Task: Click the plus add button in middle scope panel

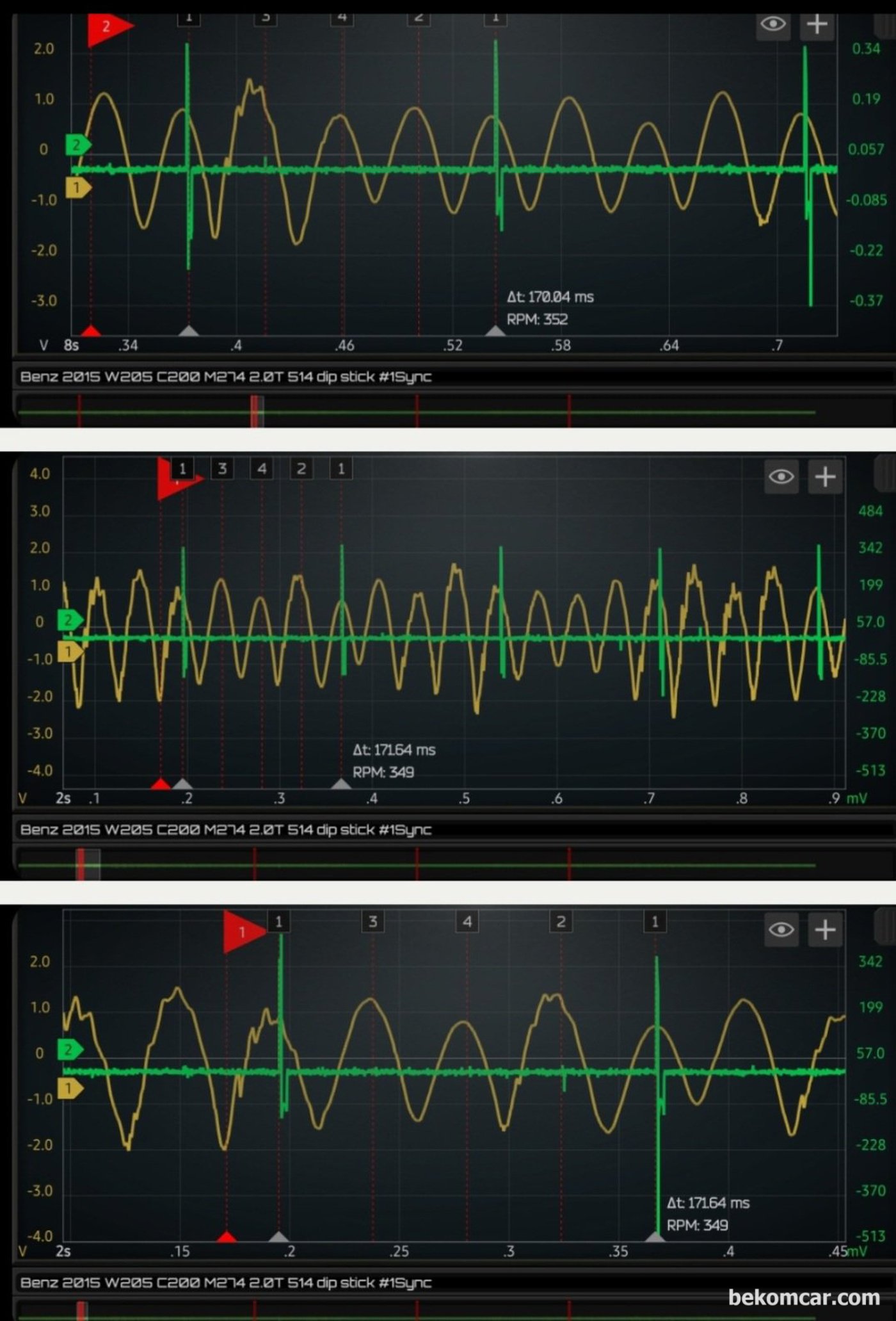Action: (825, 477)
